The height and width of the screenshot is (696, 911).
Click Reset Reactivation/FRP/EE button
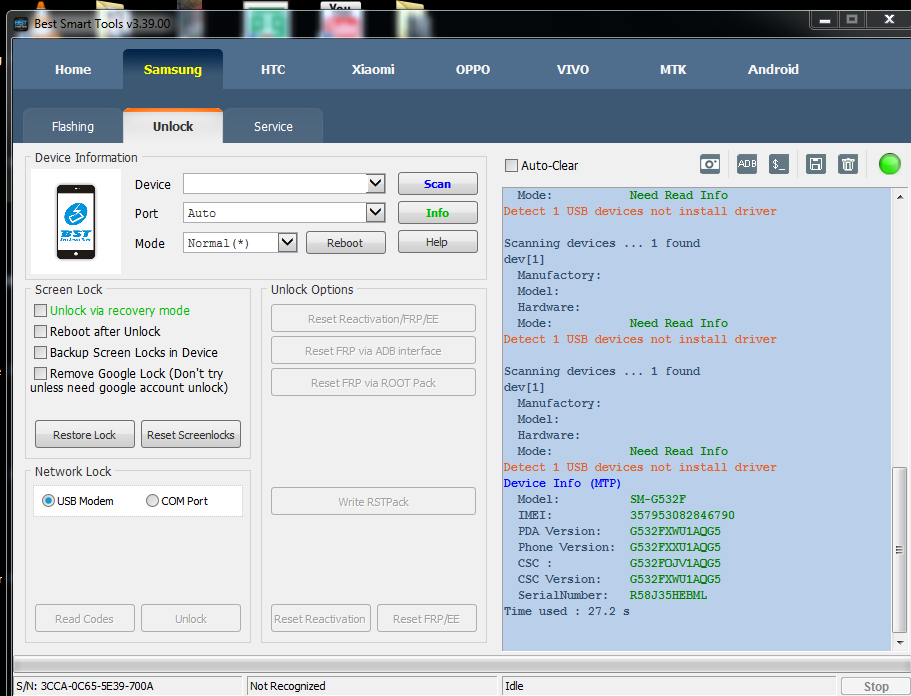[373, 318]
